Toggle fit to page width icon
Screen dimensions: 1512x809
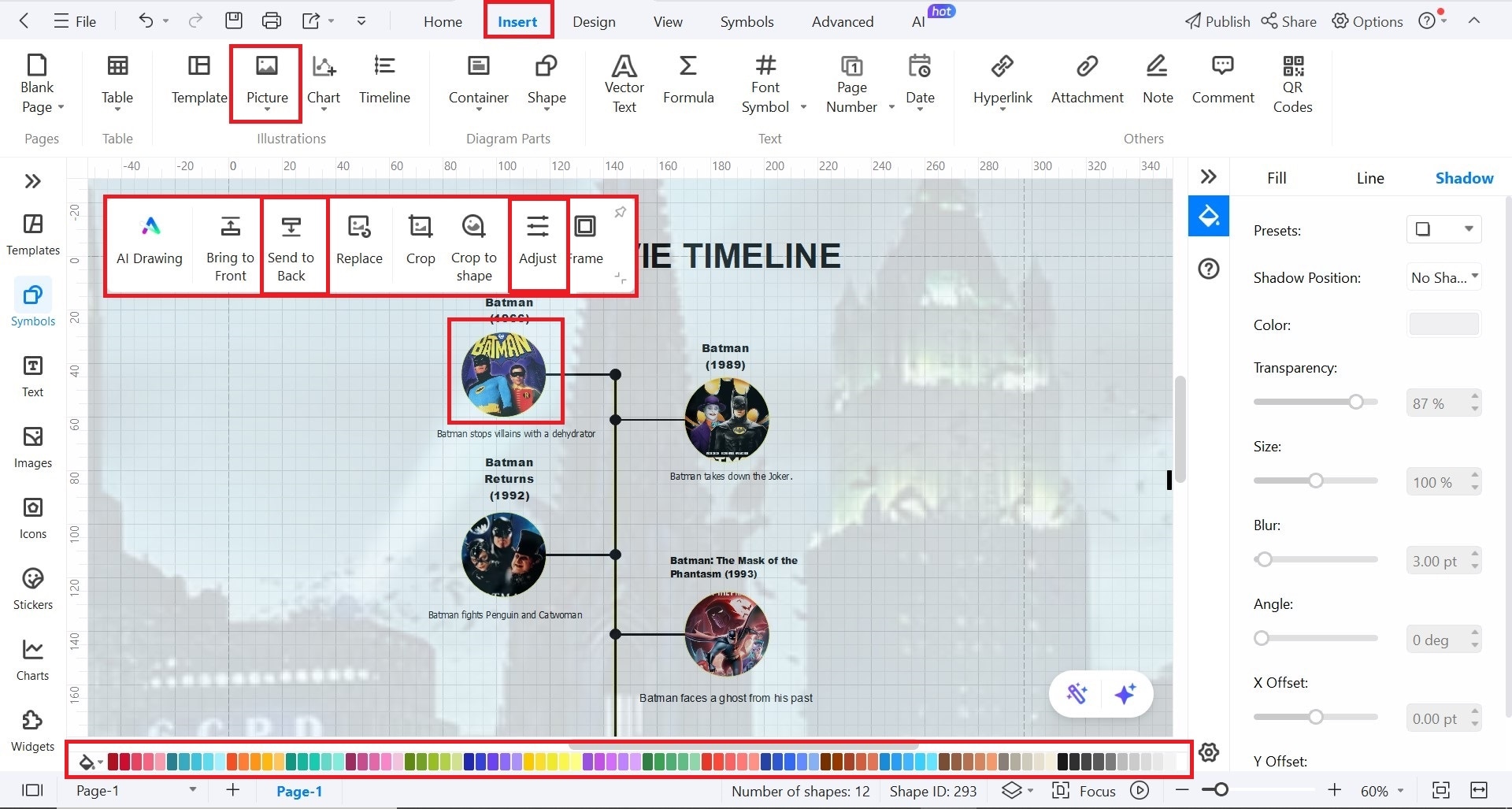[1479, 790]
